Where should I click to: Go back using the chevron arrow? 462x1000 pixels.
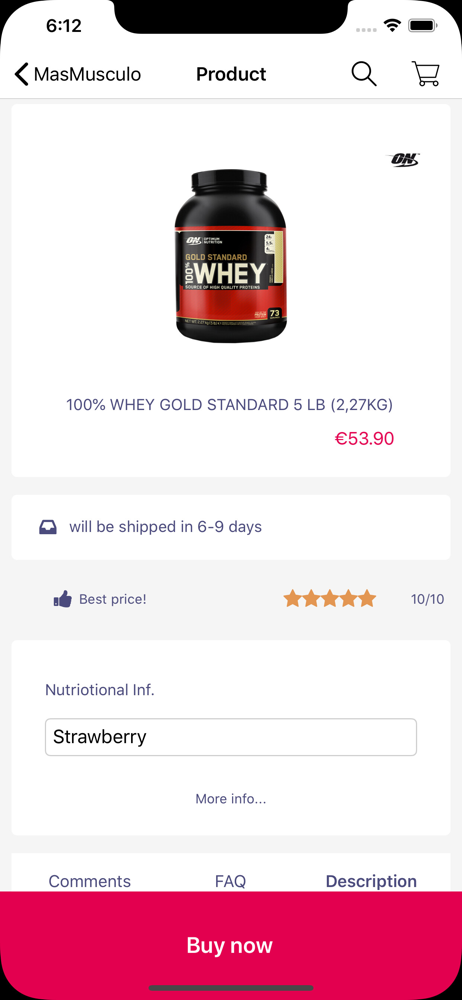22,75
